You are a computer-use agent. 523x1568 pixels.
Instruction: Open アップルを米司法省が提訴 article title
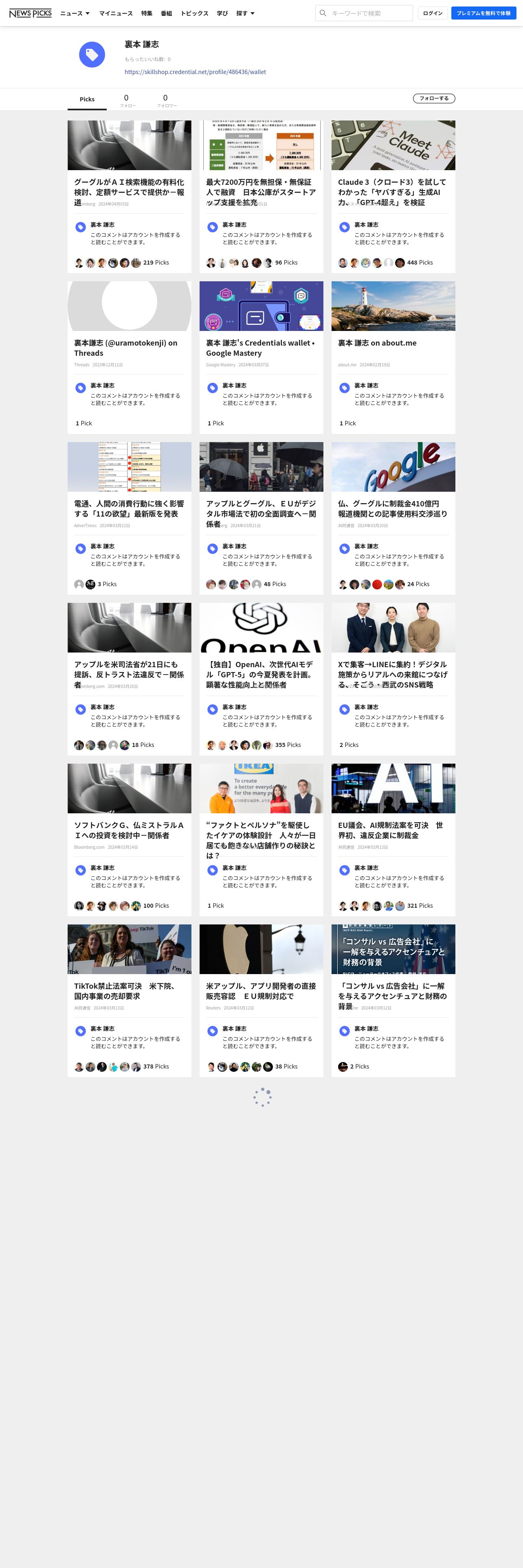point(129,674)
